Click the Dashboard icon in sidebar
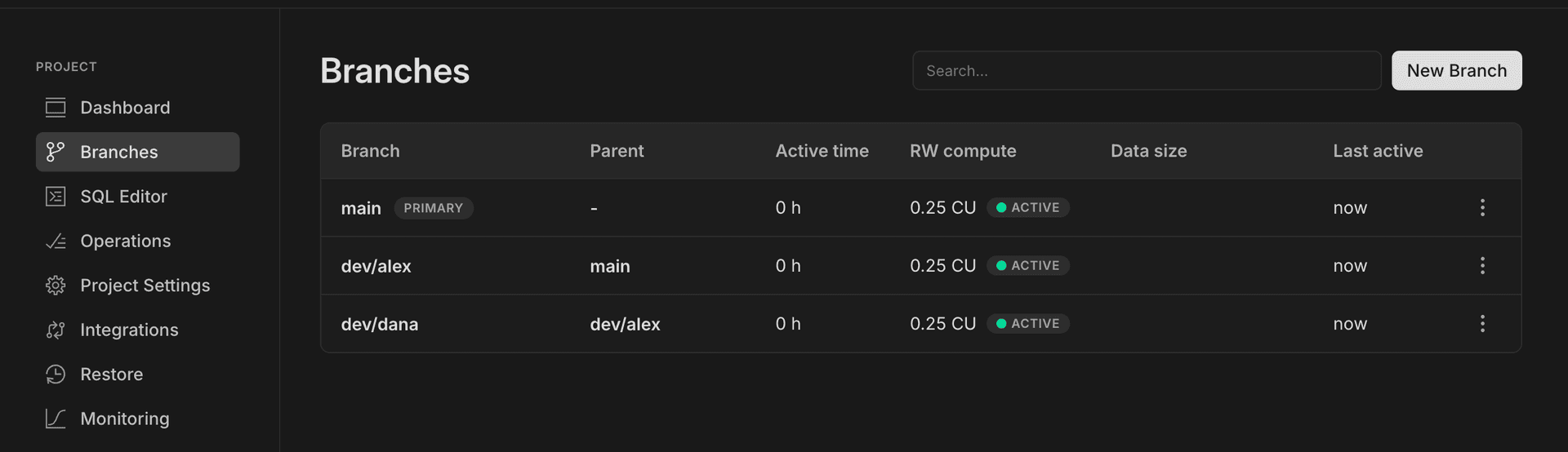The image size is (1568, 452). (x=56, y=108)
